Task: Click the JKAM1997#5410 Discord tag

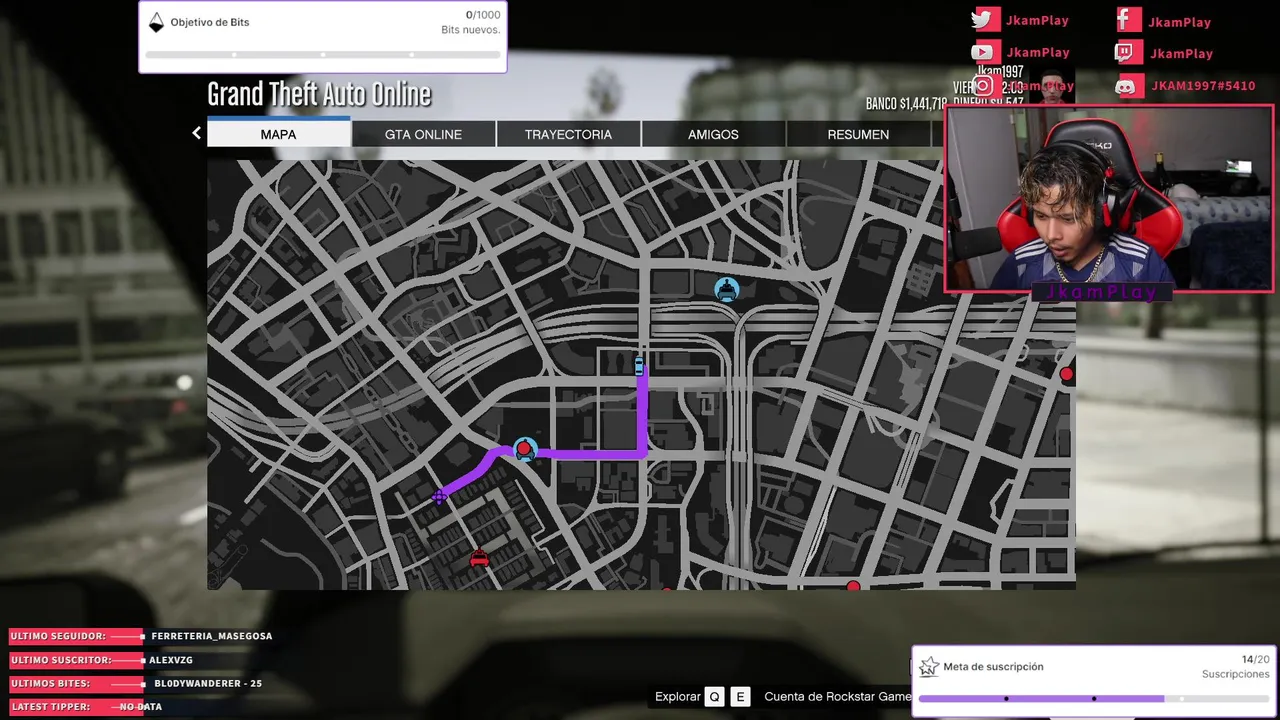Action: click(x=1203, y=86)
